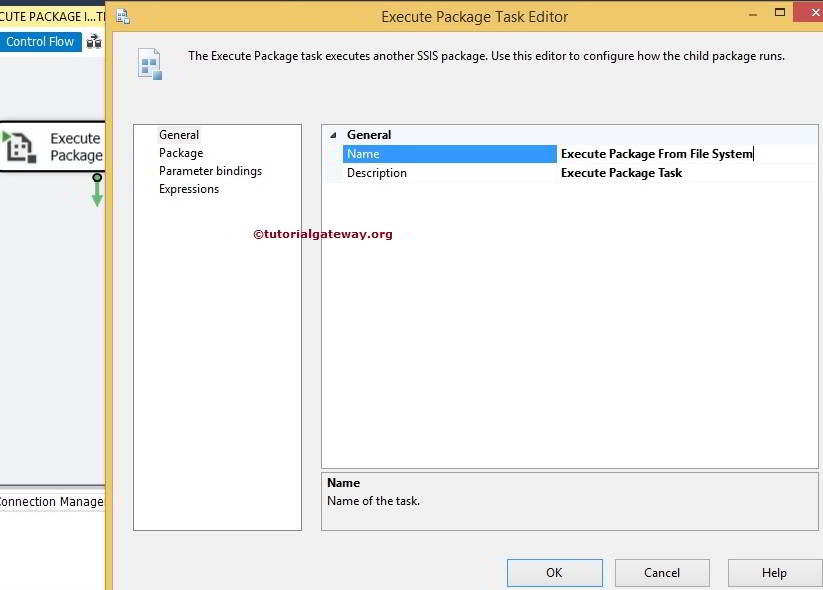Open the Parameter bindings page

tap(210, 171)
